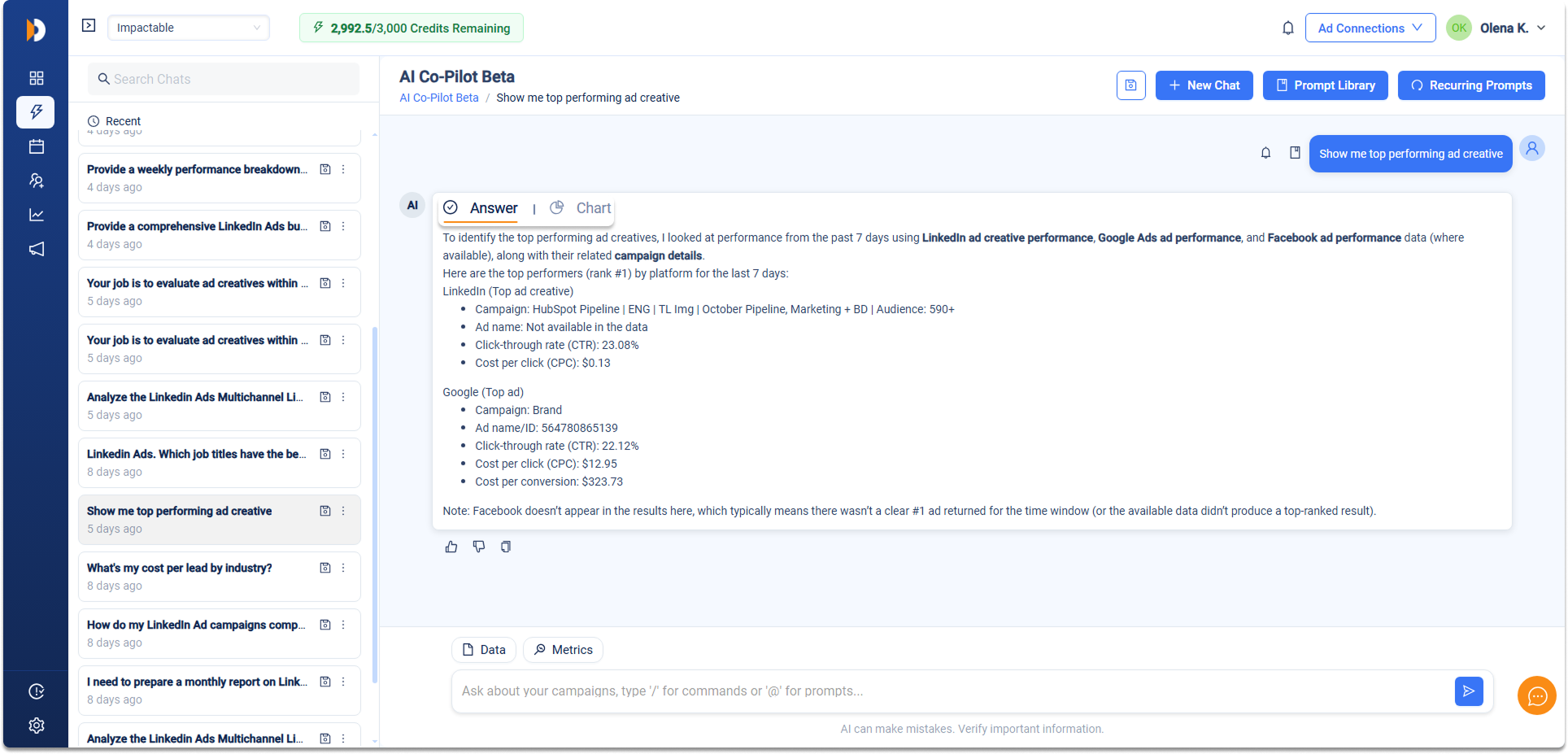Viewport: 1568px width, 754px height.
Task: Open the "What's my cost per lead" chat
Action: pyautogui.click(x=180, y=568)
